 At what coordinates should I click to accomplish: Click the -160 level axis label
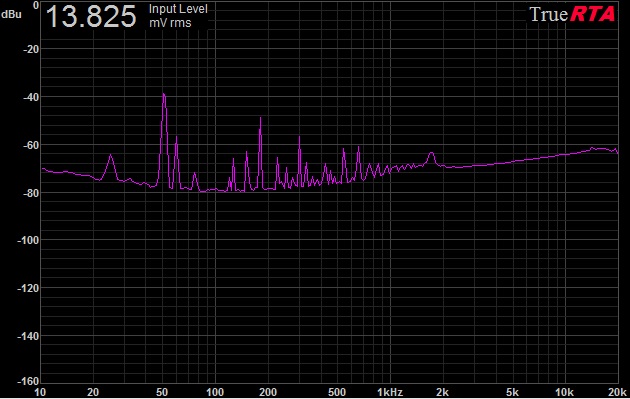tap(28, 380)
